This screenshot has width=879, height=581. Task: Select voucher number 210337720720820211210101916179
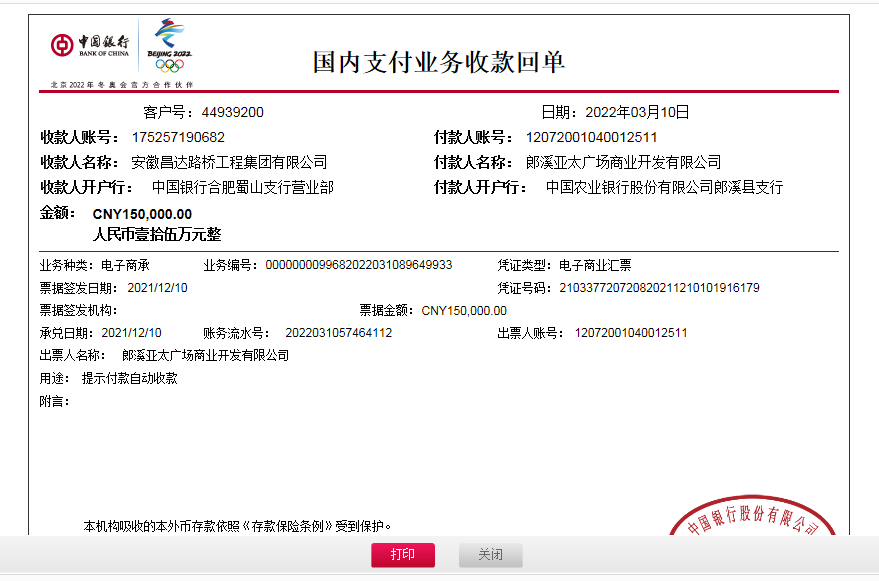[x=659, y=288]
